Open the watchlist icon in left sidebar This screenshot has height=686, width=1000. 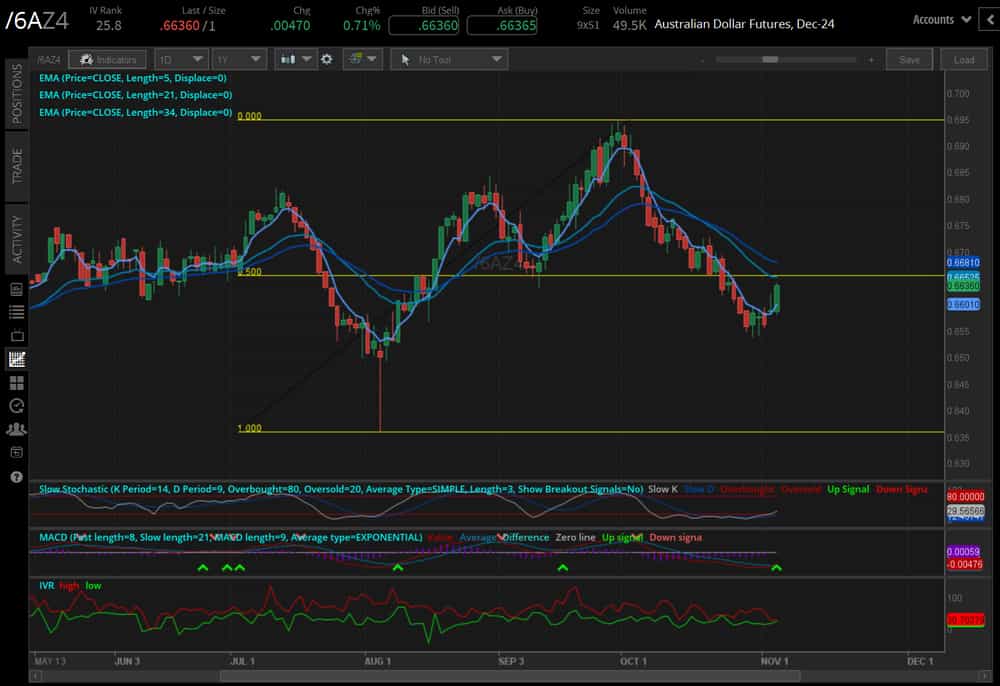[x=16, y=312]
